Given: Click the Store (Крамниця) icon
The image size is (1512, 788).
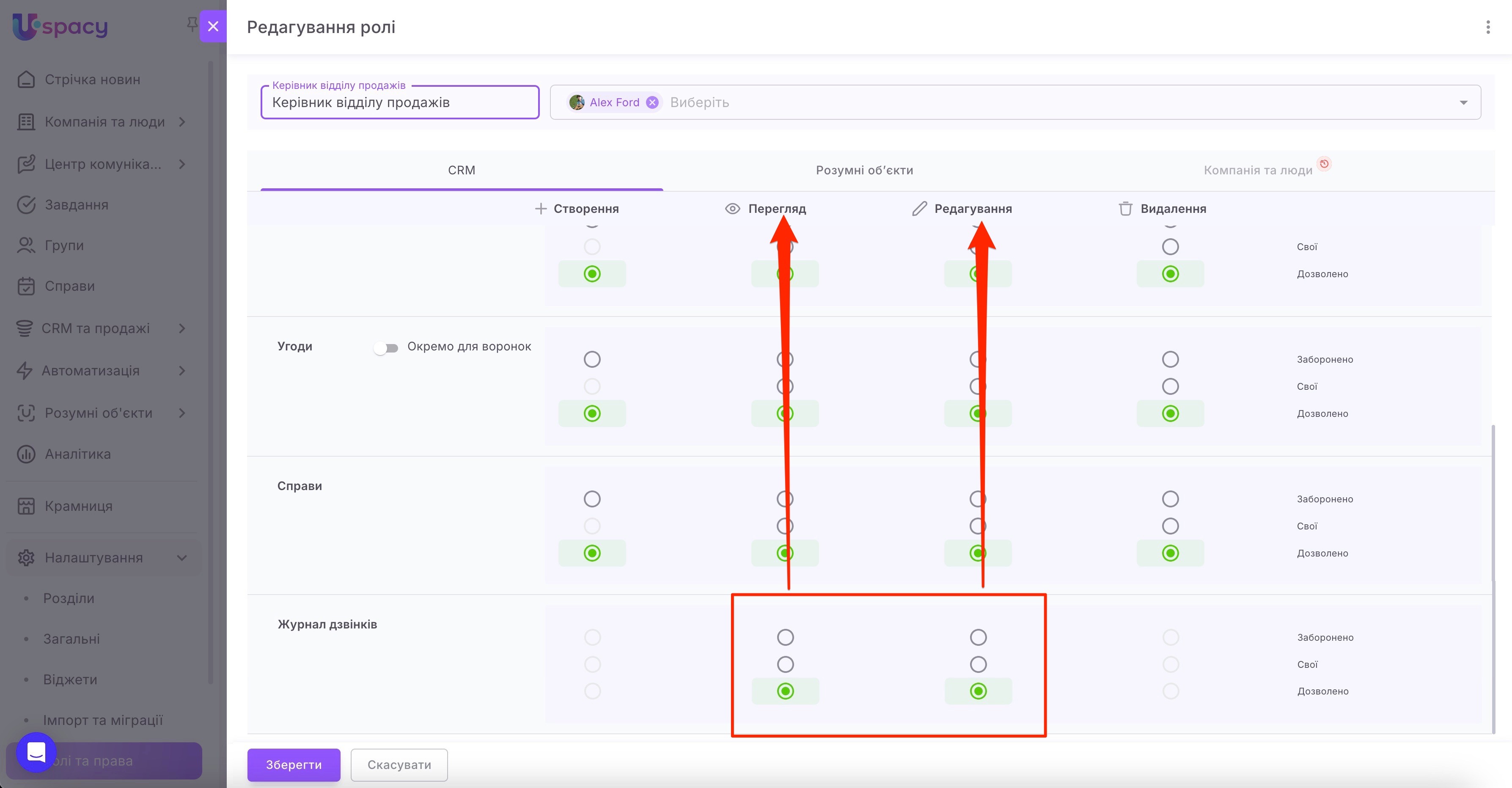Looking at the screenshot, I should pyautogui.click(x=26, y=506).
